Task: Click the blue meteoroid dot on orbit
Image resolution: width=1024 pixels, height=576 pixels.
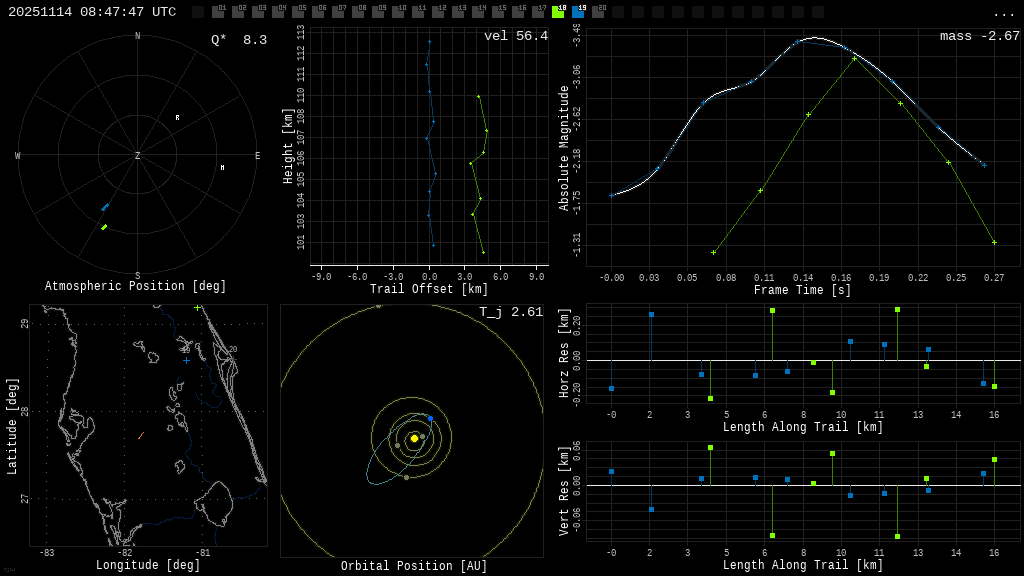Action: (430, 418)
